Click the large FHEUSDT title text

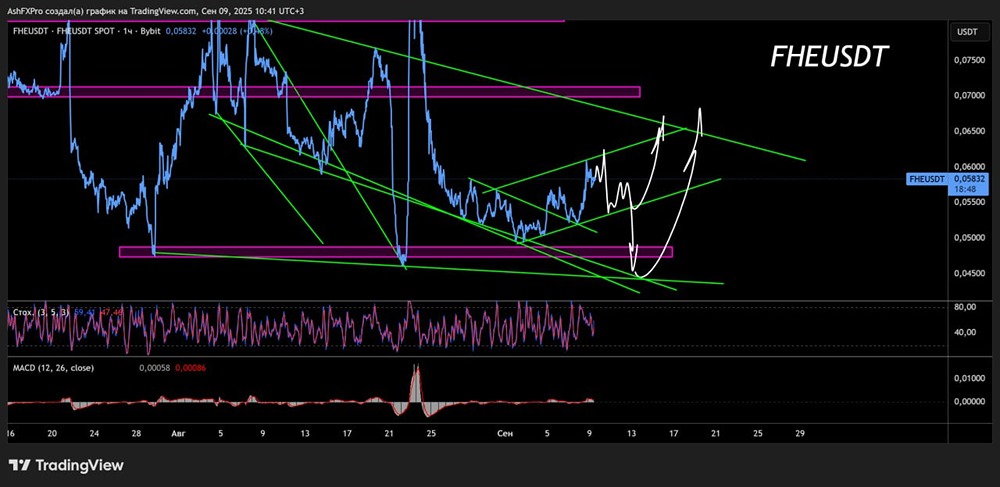click(x=829, y=57)
